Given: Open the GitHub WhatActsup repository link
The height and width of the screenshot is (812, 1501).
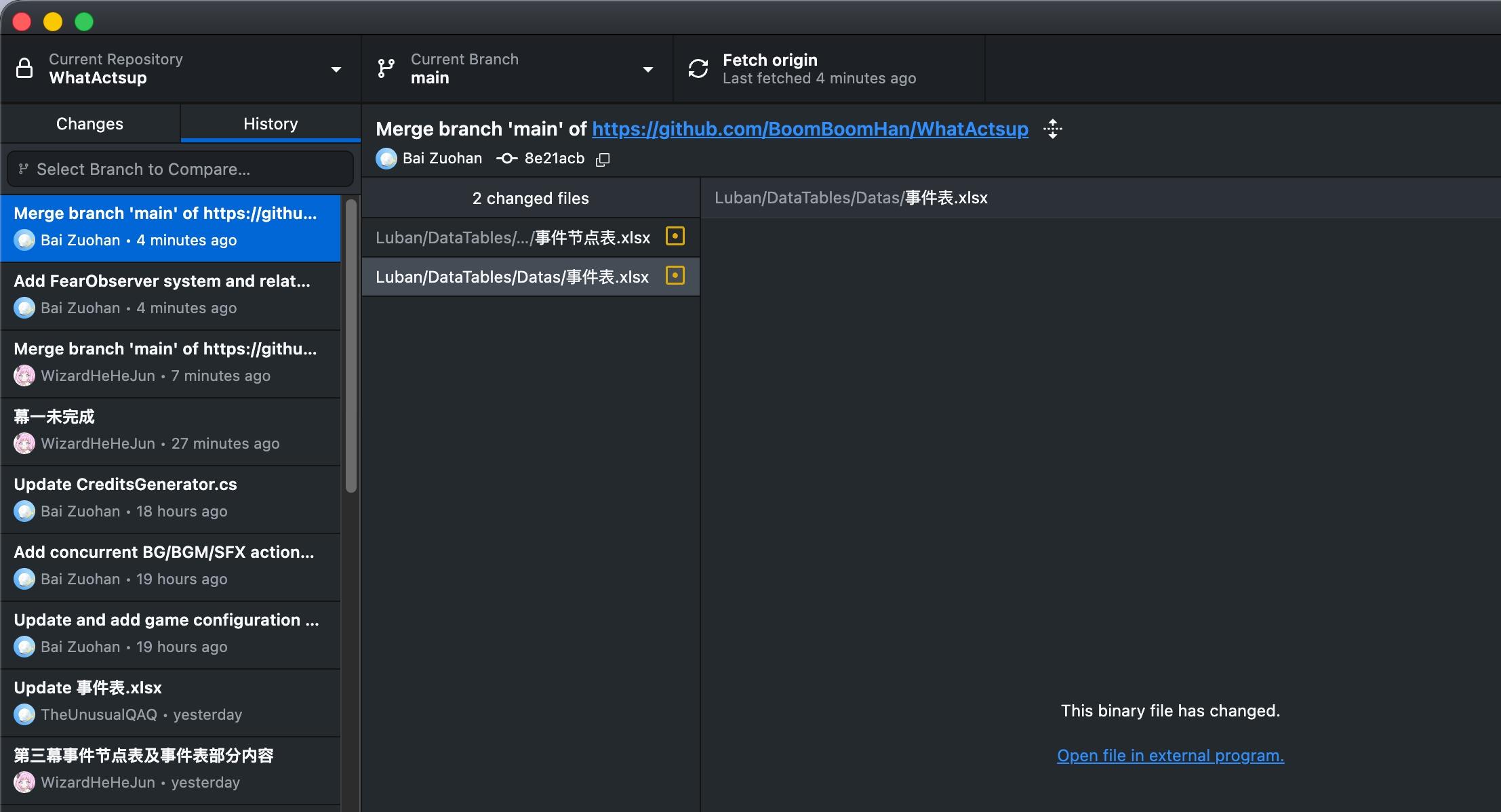Looking at the screenshot, I should click(x=809, y=129).
